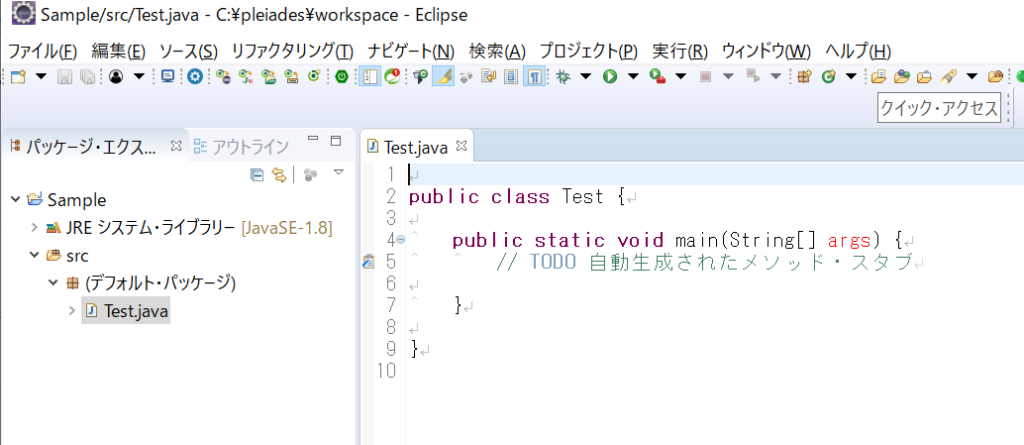Collapse the (デフォルト・パッケージ) node
Screen dimensions: 1024x445
(54, 283)
